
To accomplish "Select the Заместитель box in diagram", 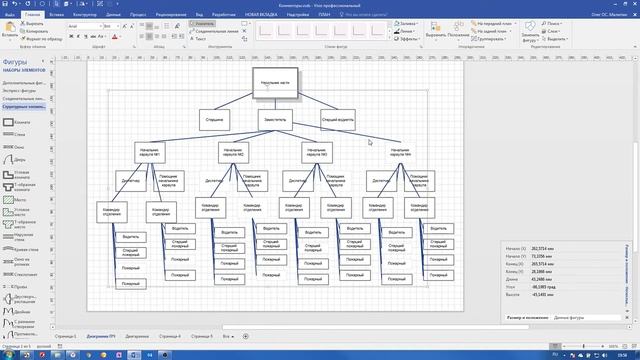I will tap(275, 120).
